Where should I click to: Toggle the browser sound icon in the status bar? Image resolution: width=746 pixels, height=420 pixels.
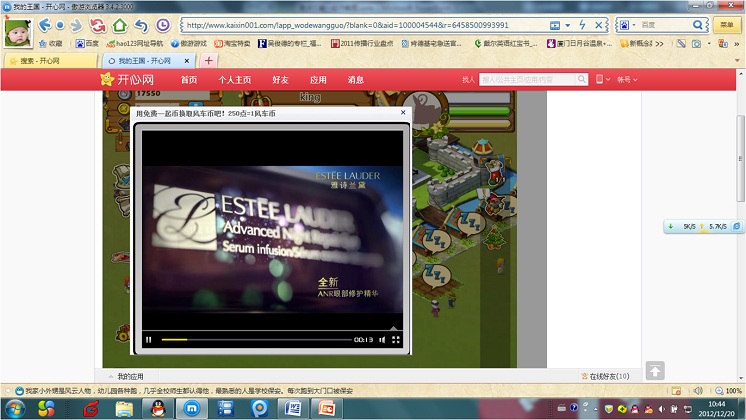click(698, 391)
